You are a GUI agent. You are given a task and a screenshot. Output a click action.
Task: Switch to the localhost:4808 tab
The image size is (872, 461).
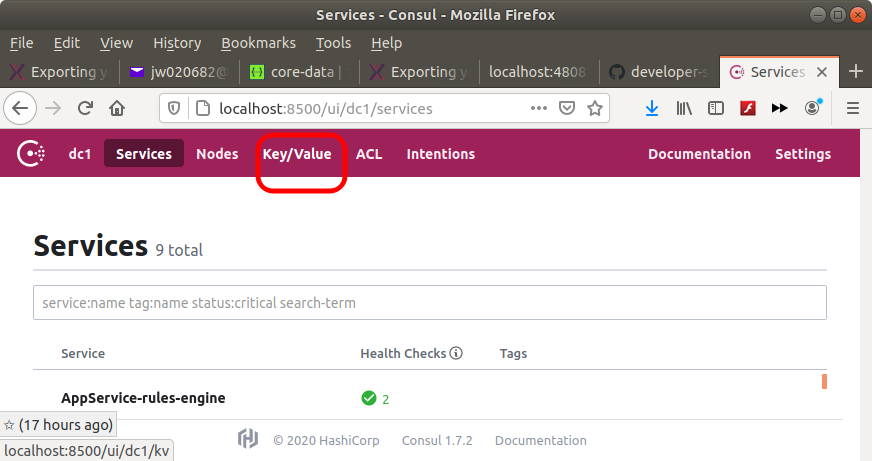(537, 72)
